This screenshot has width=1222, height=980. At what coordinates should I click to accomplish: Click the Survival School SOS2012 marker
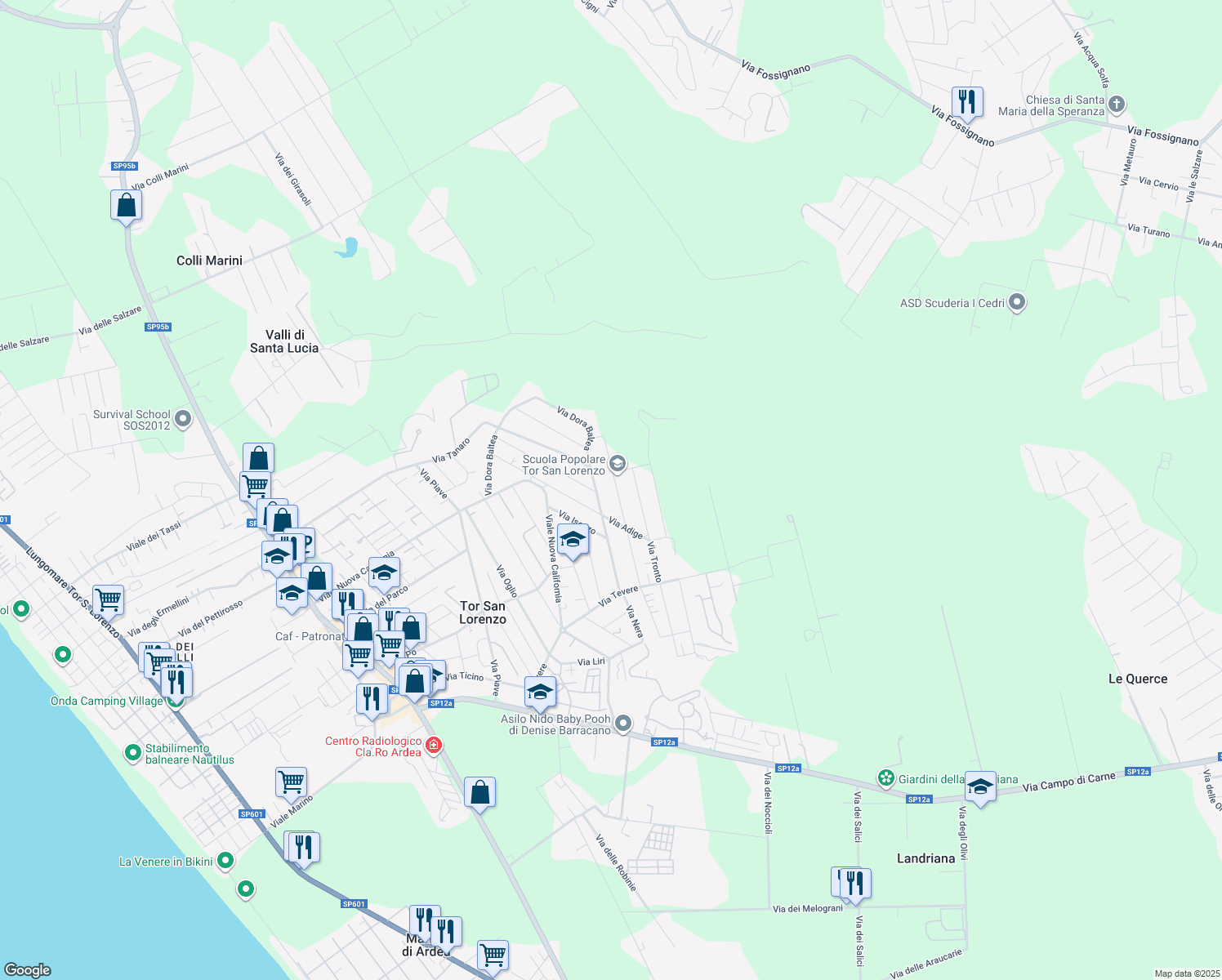click(181, 418)
